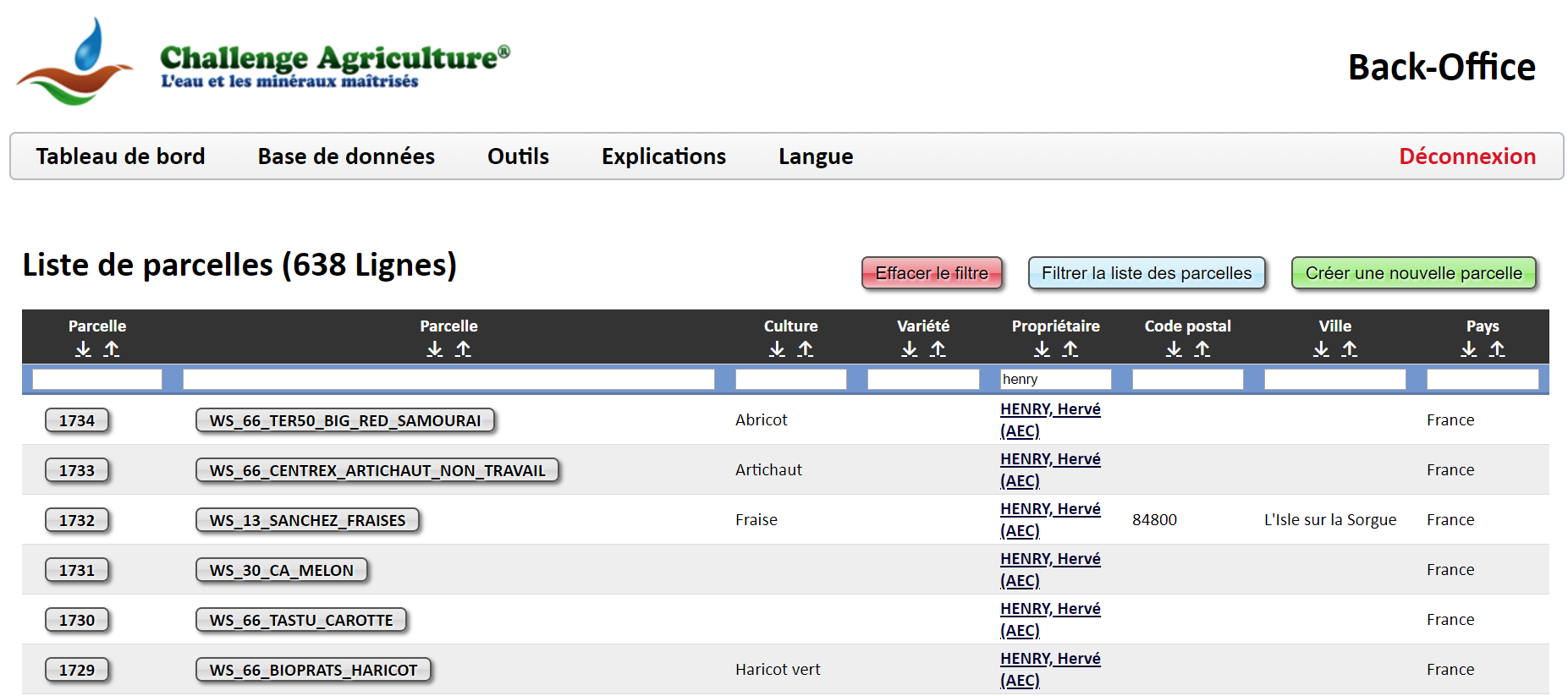Focus the Parcelle name filter field
1568x696 pixels.
coord(448,379)
